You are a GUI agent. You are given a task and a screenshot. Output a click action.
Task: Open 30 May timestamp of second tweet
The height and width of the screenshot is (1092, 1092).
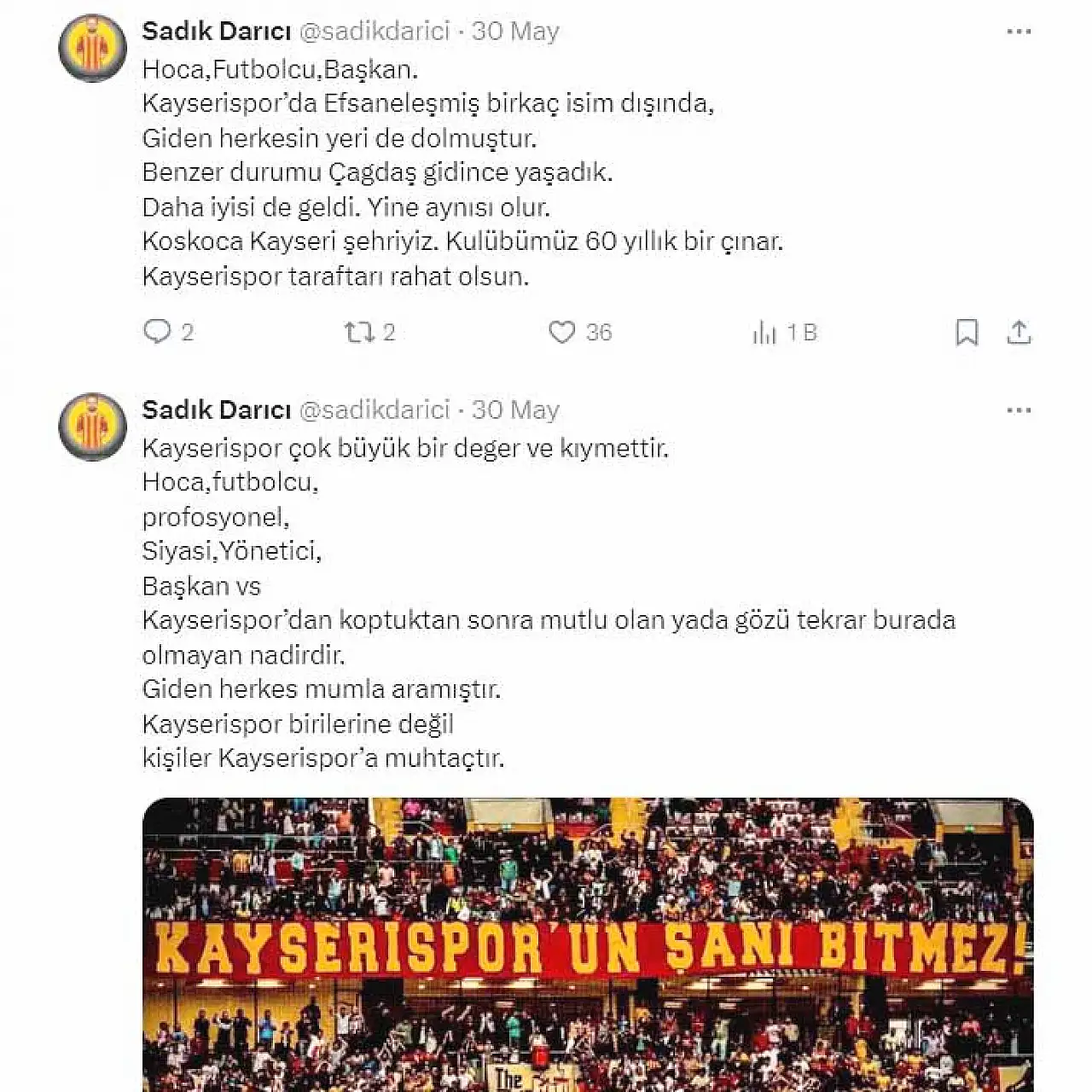pos(515,410)
